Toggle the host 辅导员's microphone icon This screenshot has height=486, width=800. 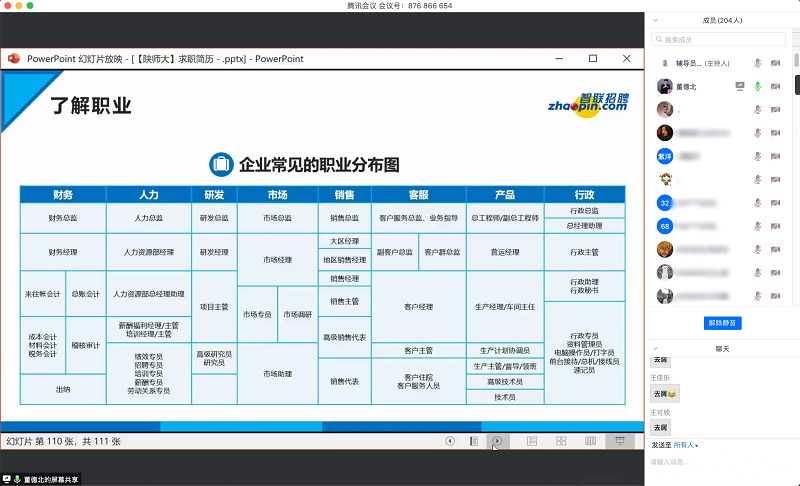(757, 62)
